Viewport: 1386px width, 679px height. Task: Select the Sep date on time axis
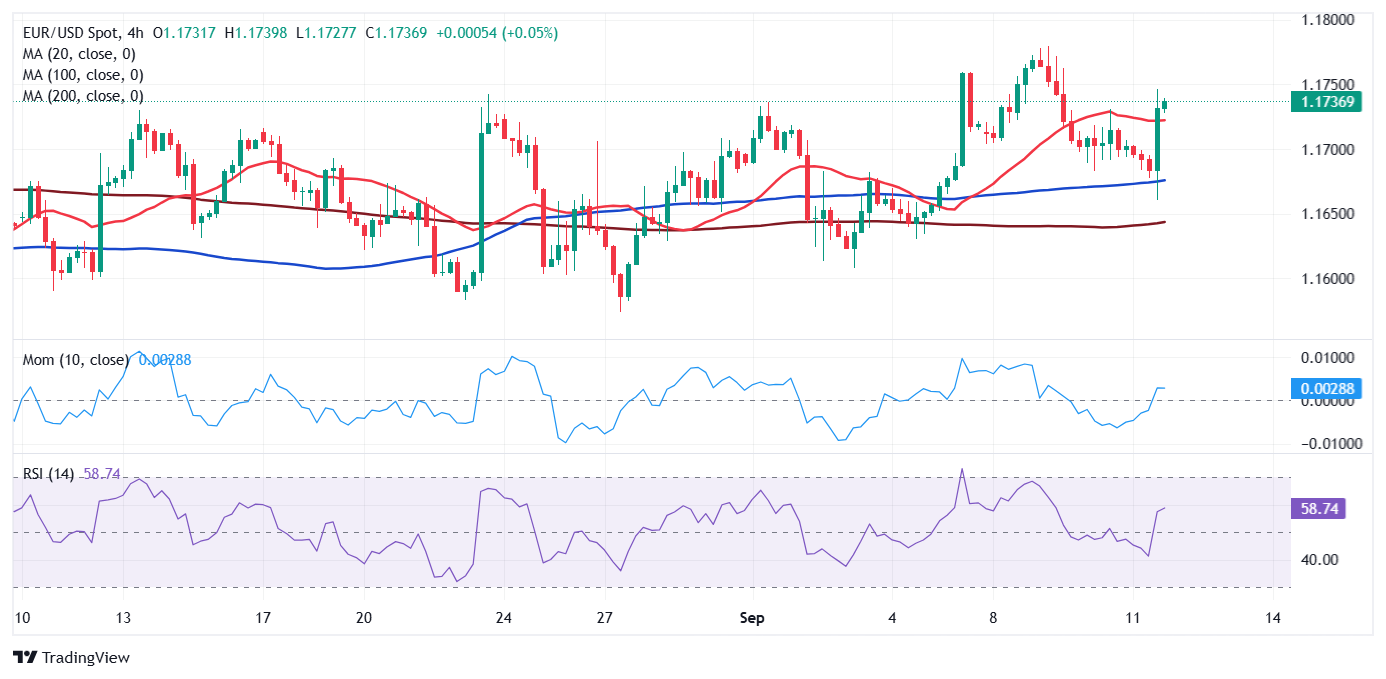click(752, 618)
